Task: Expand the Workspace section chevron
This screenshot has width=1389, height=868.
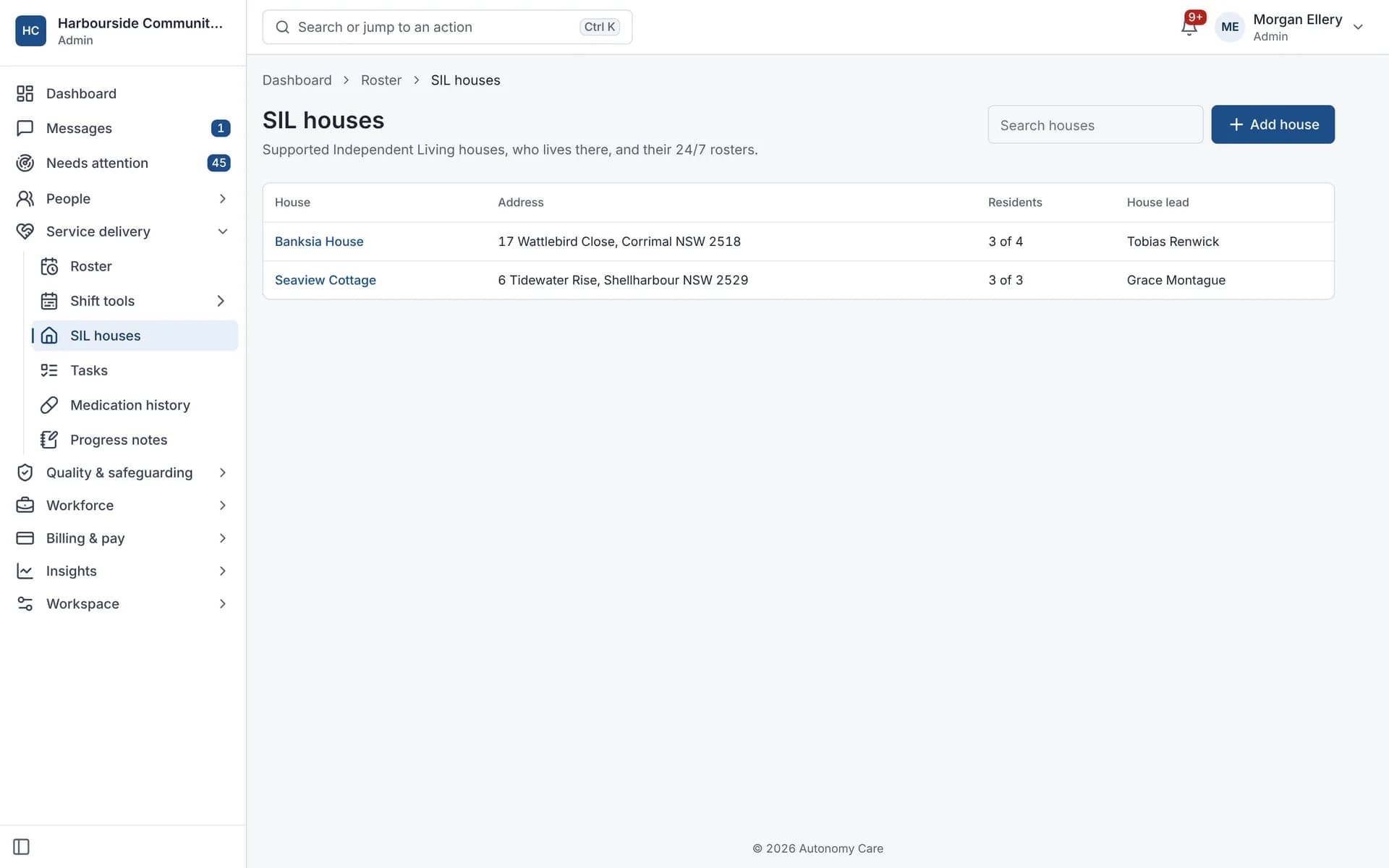Action: [222, 603]
